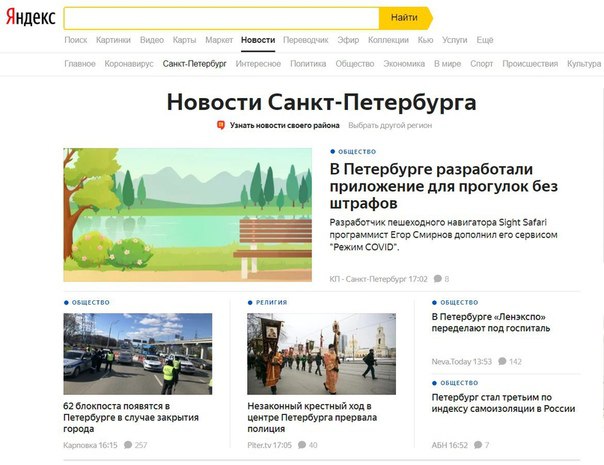Click the yellow Найти search button
Viewport: 604px width, 465px height.
[405, 18]
